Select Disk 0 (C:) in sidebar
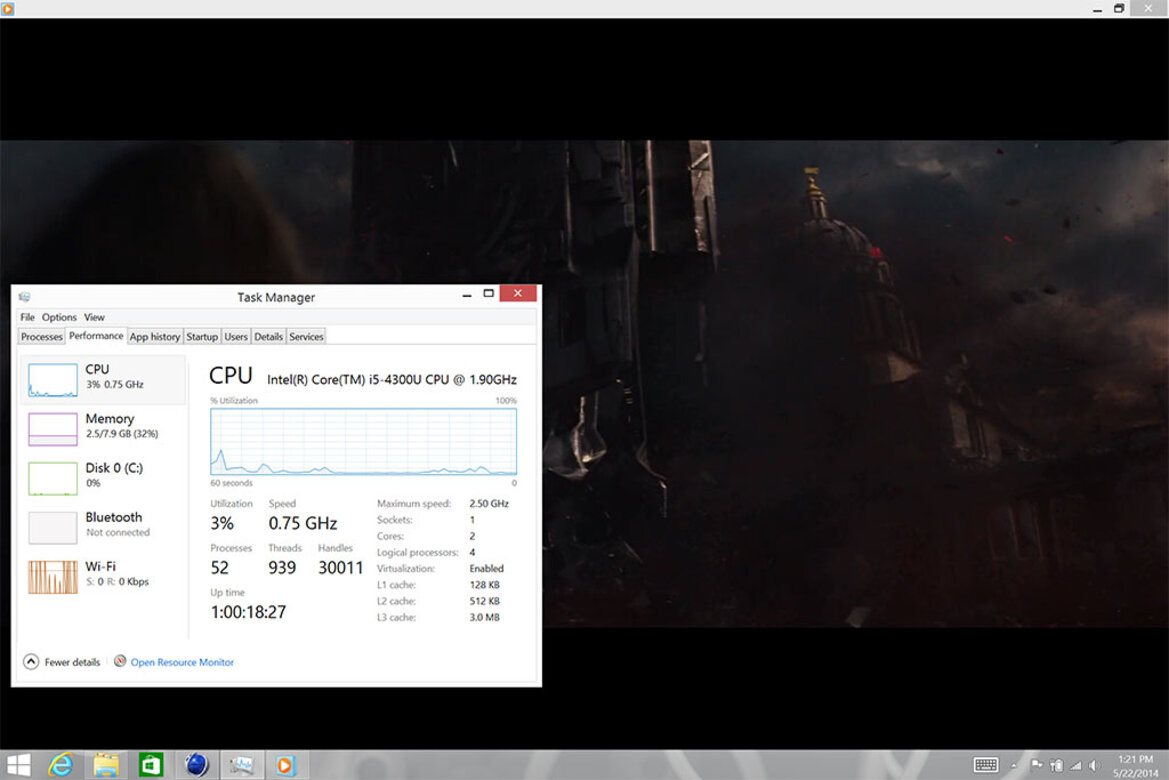 103,478
